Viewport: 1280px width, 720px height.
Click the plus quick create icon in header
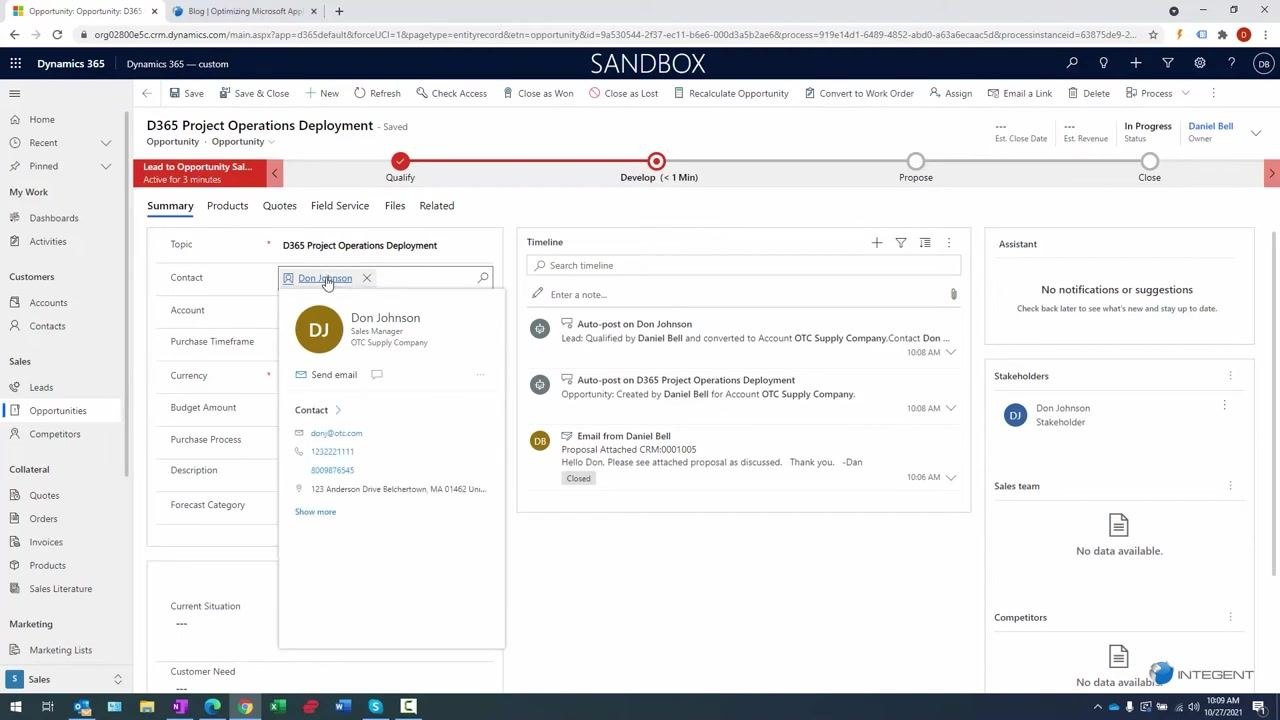pyautogui.click(x=1135, y=63)
